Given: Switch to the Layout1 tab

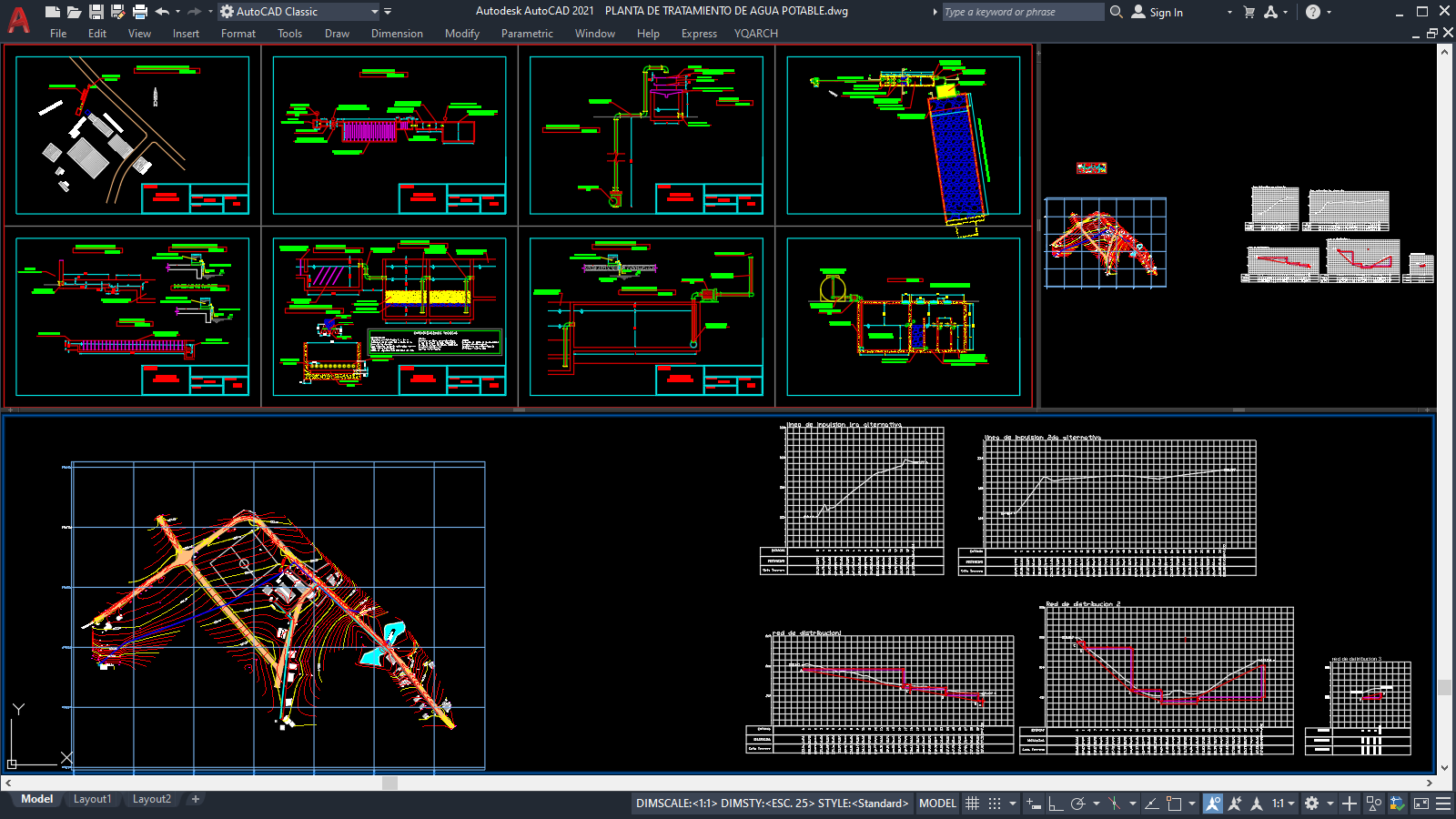Looking at the screenshot, I should pos(92,798).
